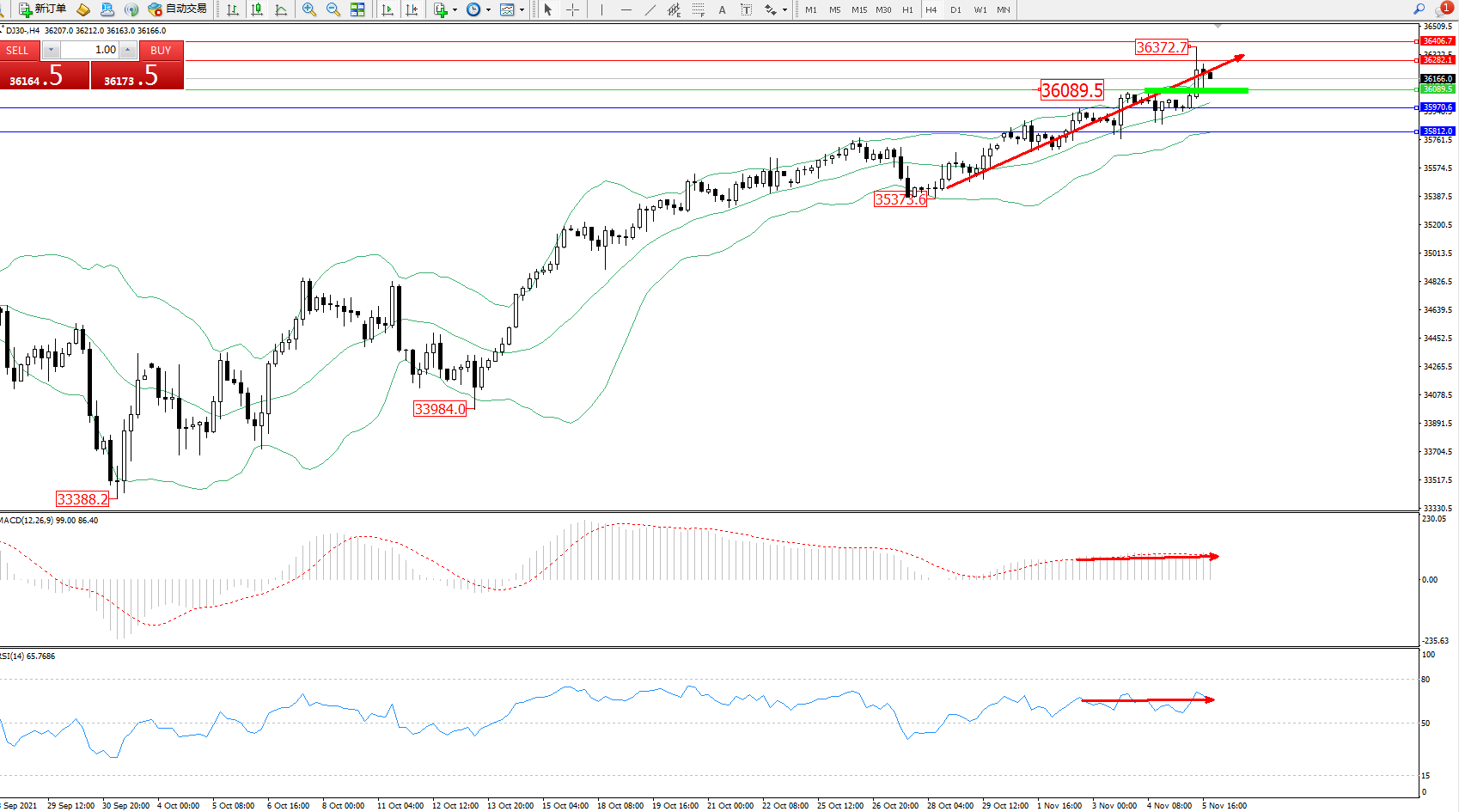Toggle the AutoTrading (自动交易) button
The height and width of the screenshot is (812, 1459).
click(x=177, y=9)
